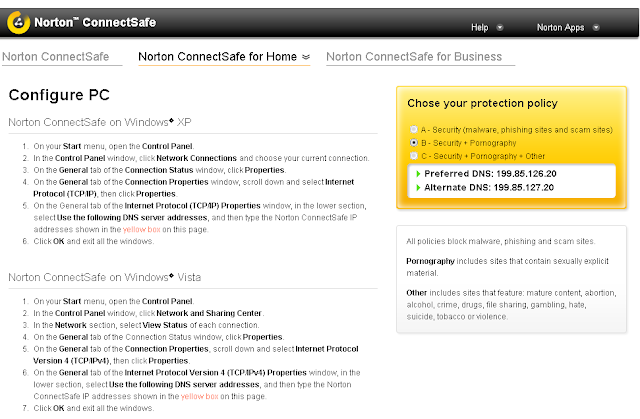Image resolution: width=640 pixels, height=419 pixels.
Task: Click the green arrow beside Preferred DNS
Action: click(x=418, y=174)
